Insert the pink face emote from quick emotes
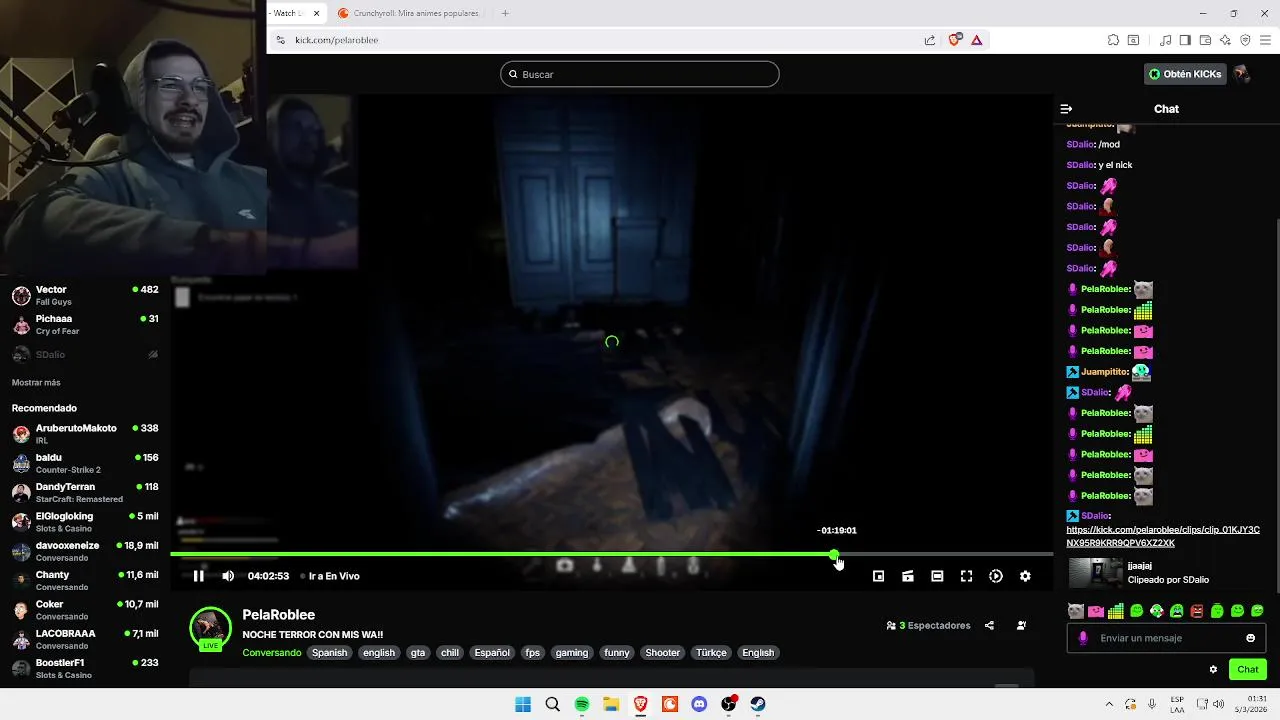The height and width of the screenshot is (720, 1280). pos(1096,611)
